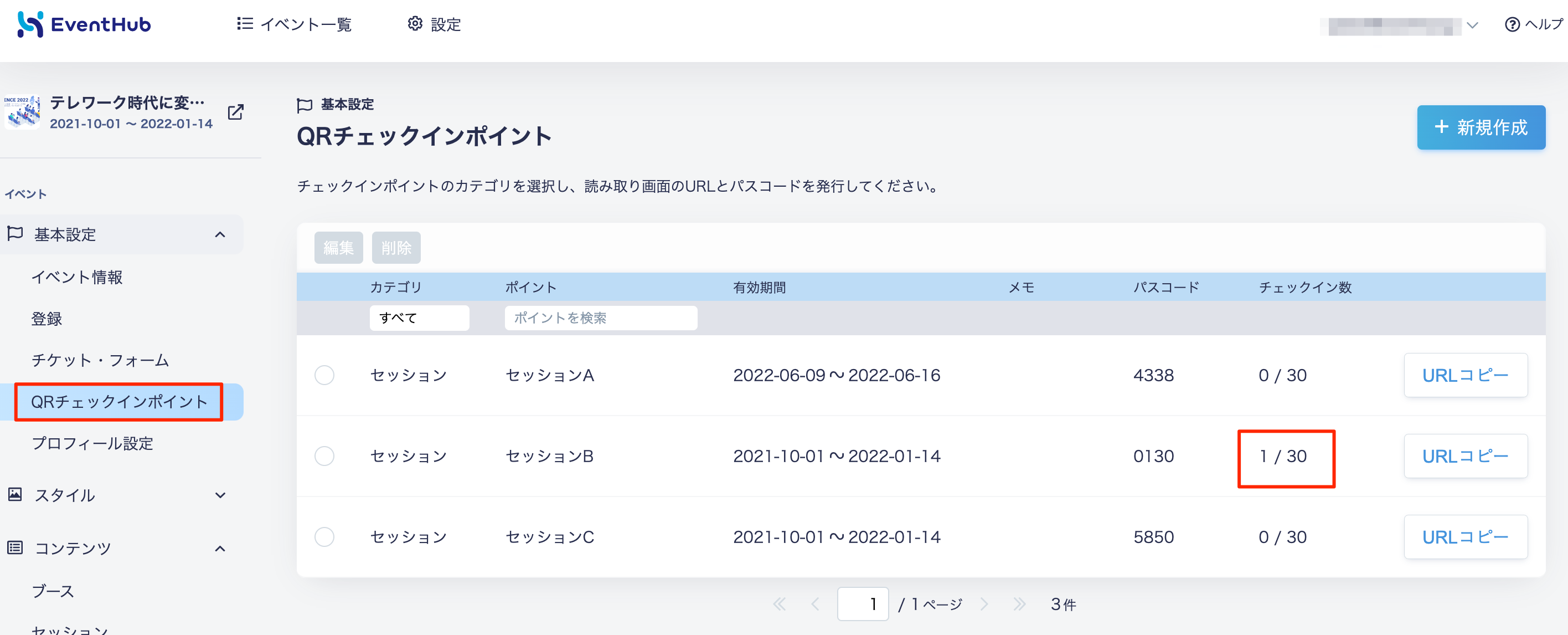Select the セッションC radio button

(x=324, y=537)
